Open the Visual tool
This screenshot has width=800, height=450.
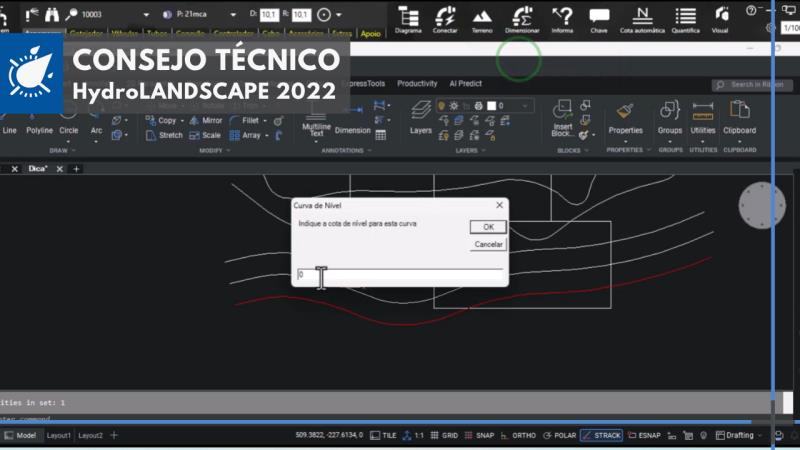pos(720,19)
